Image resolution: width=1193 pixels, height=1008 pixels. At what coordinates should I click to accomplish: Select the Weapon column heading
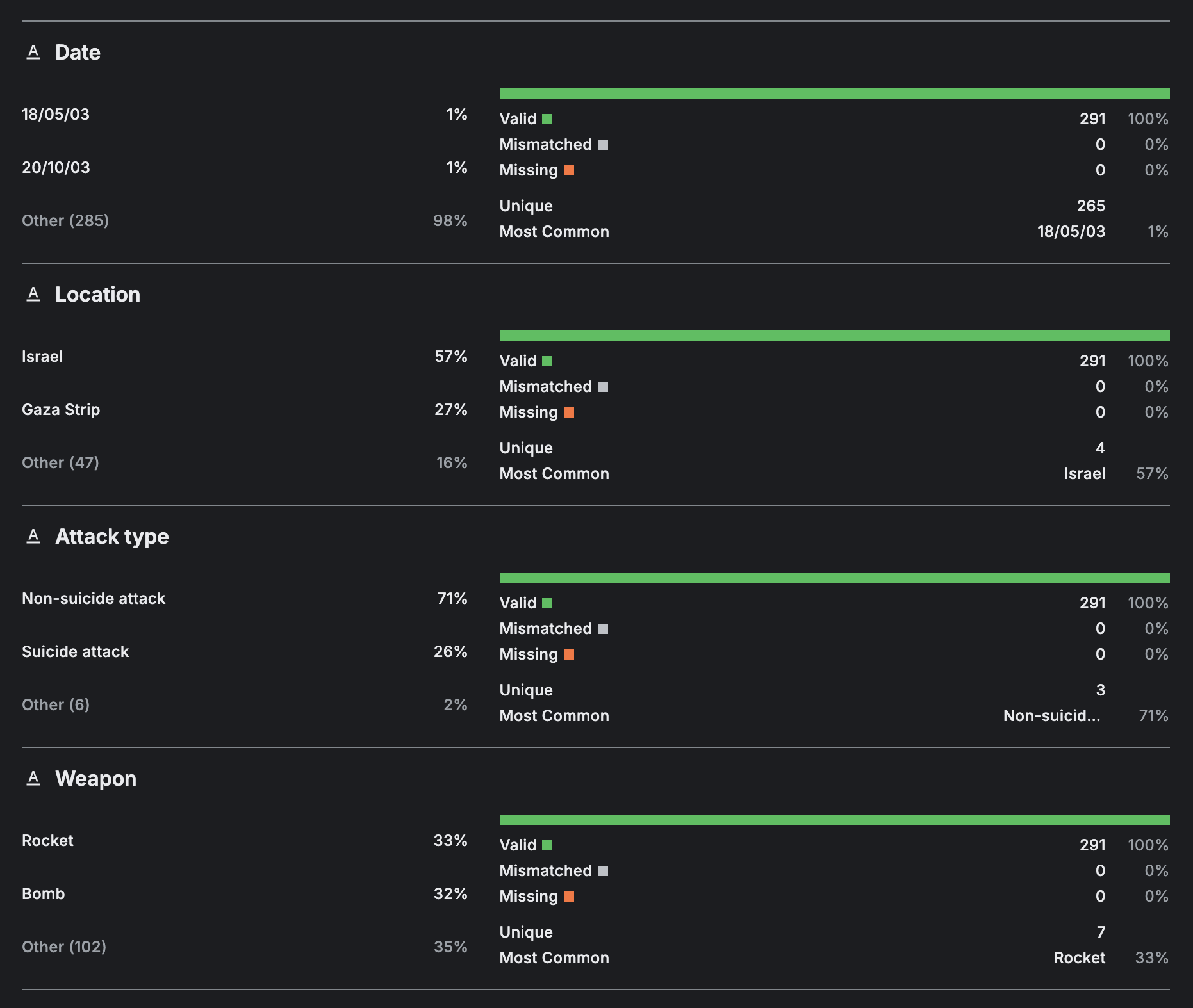(95, 779)
